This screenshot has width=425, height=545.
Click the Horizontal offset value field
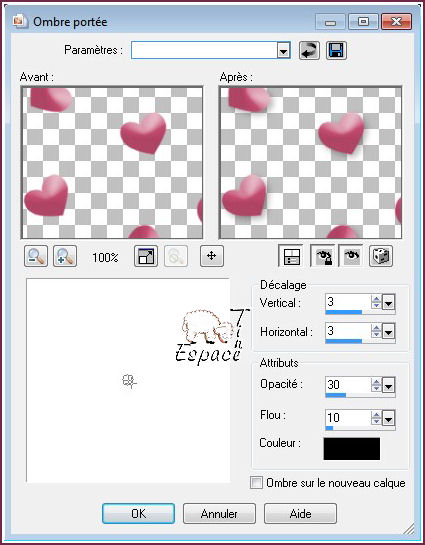coord(348,331)
